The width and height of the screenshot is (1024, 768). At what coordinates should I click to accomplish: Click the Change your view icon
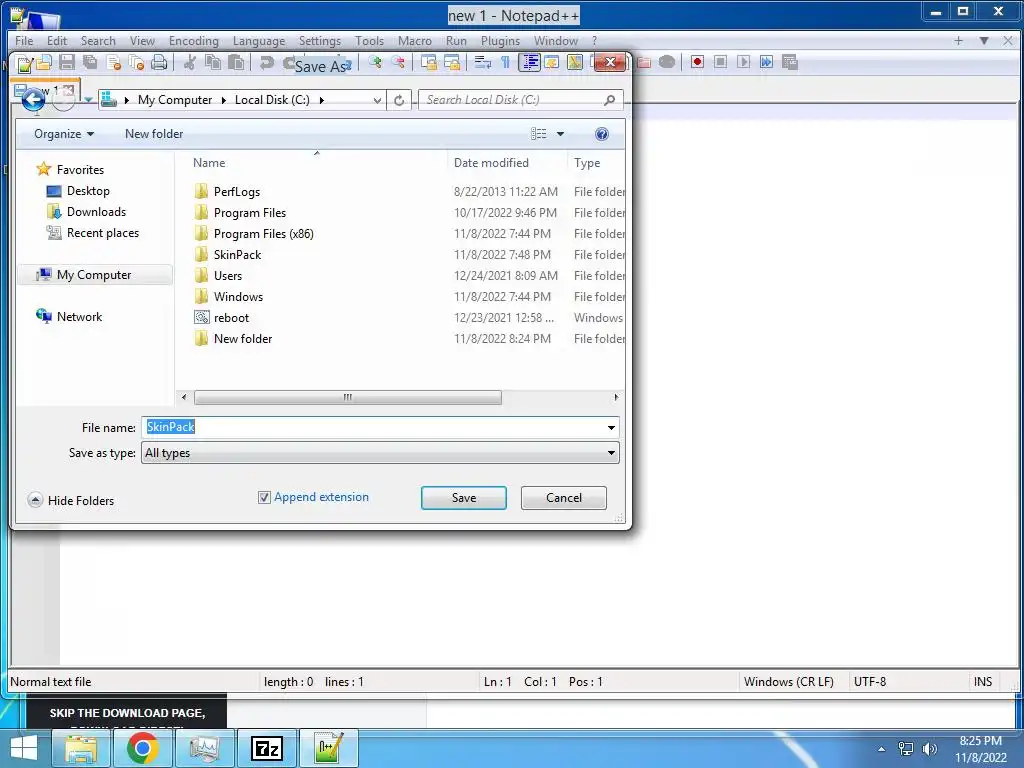point(539,134)
